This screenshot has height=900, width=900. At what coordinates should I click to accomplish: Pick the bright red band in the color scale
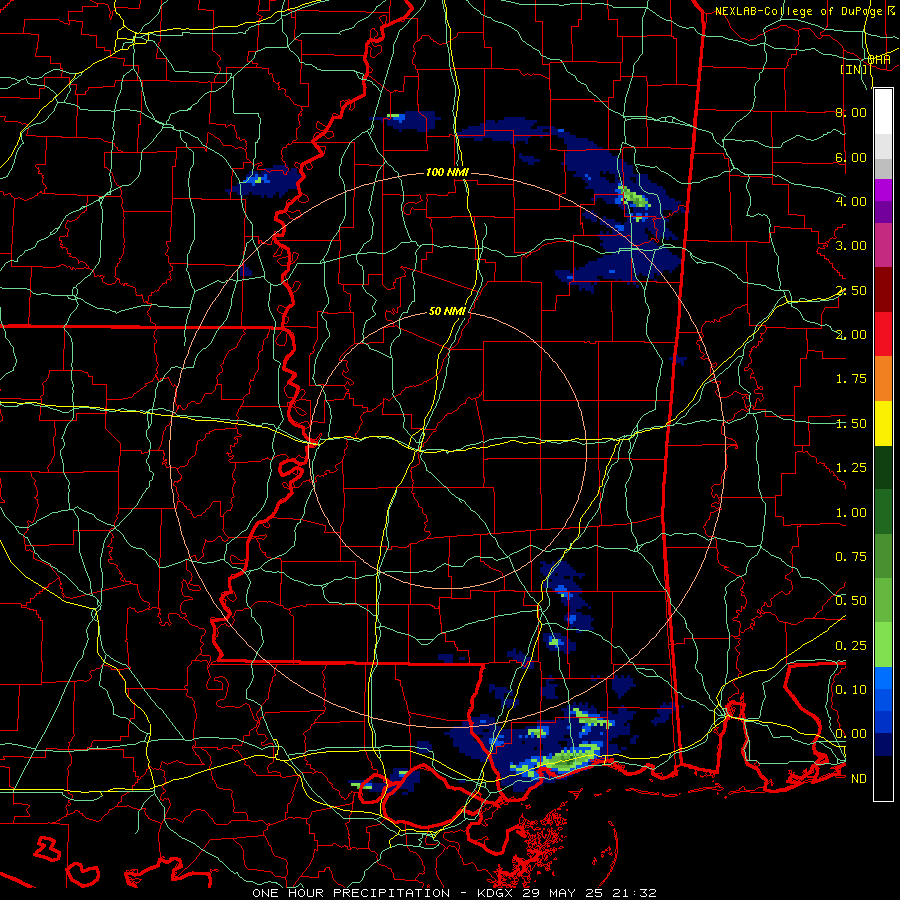[x=883, y=334]
